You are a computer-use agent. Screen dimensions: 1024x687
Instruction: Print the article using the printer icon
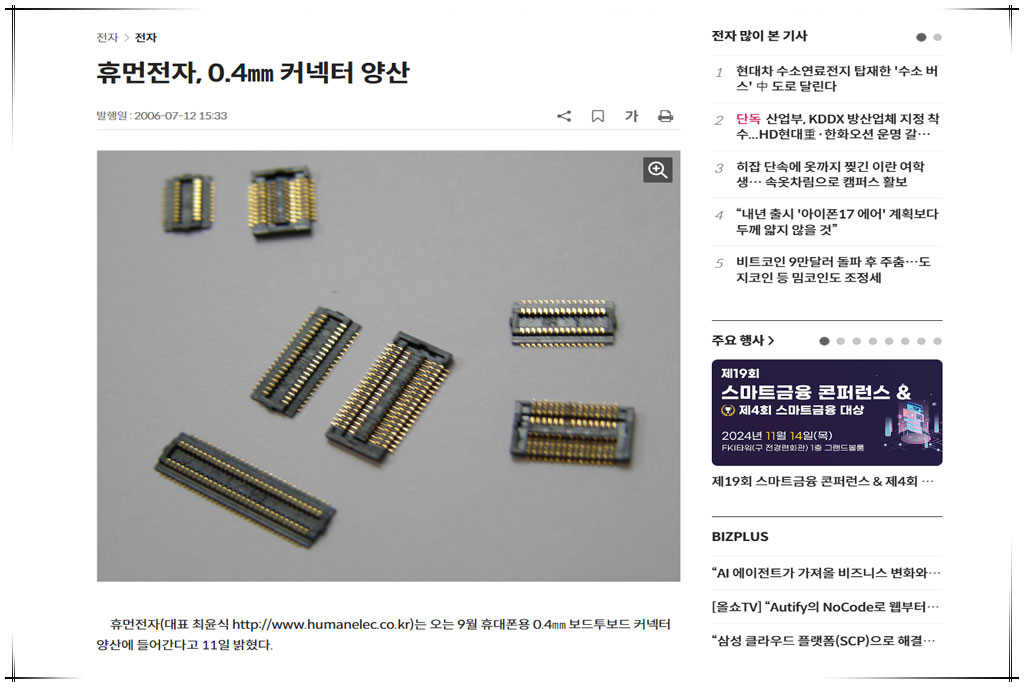click(665, 116)
